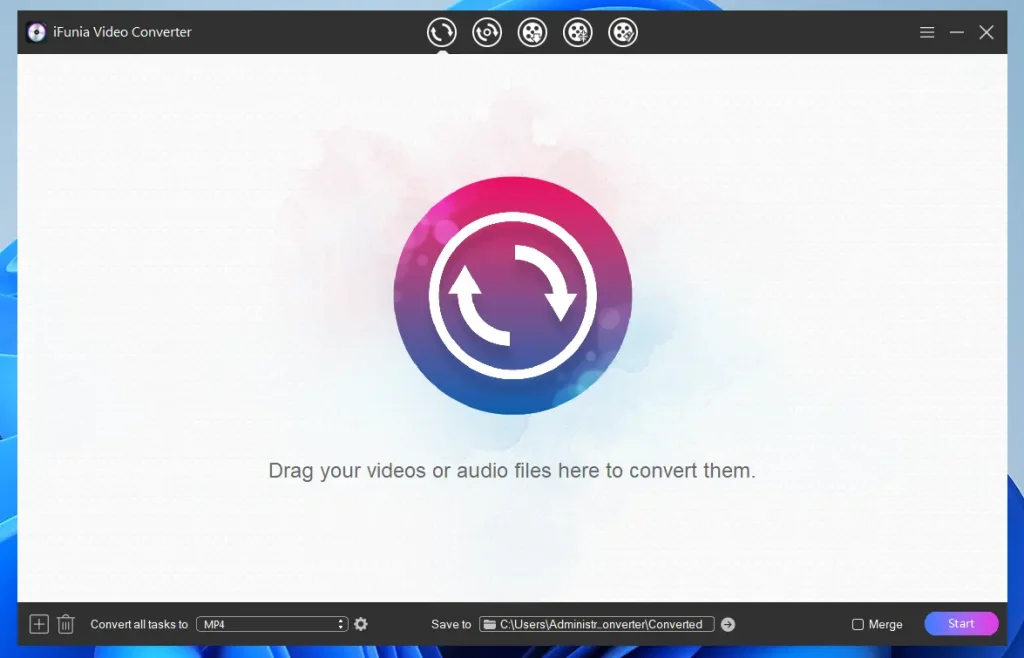Open the video Compress tool
The width and height of the screenshot is (1024, 658).
(577, 32)
